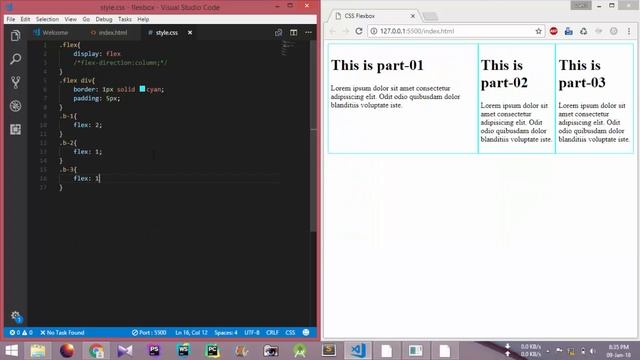640x360 pixels.
Task: Open the Edit menu
Action: [x=25, y=19]
